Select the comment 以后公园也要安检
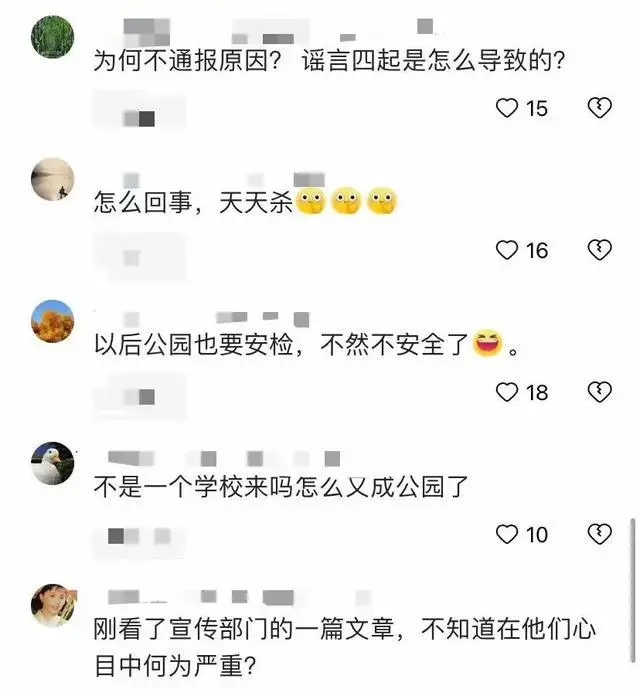 coord(306,344)
